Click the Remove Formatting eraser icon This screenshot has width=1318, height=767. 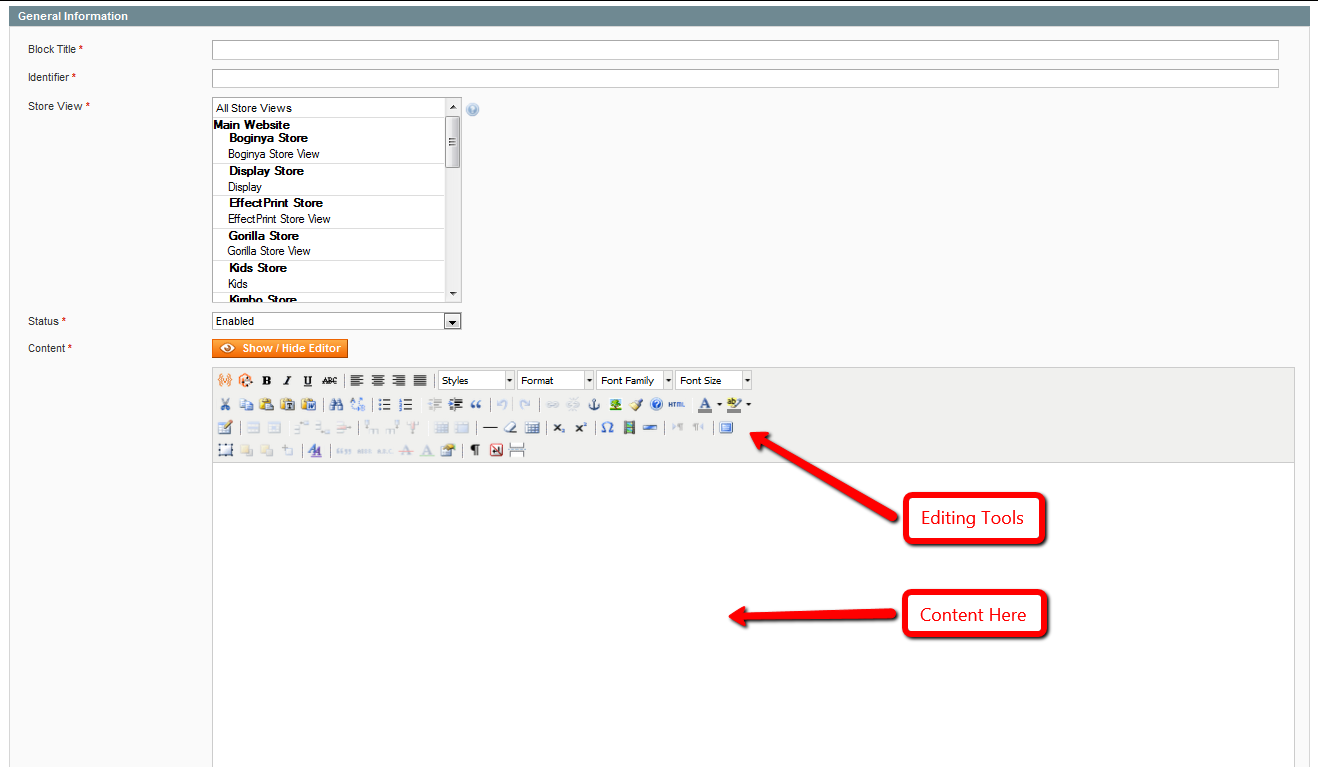(511, 427)
